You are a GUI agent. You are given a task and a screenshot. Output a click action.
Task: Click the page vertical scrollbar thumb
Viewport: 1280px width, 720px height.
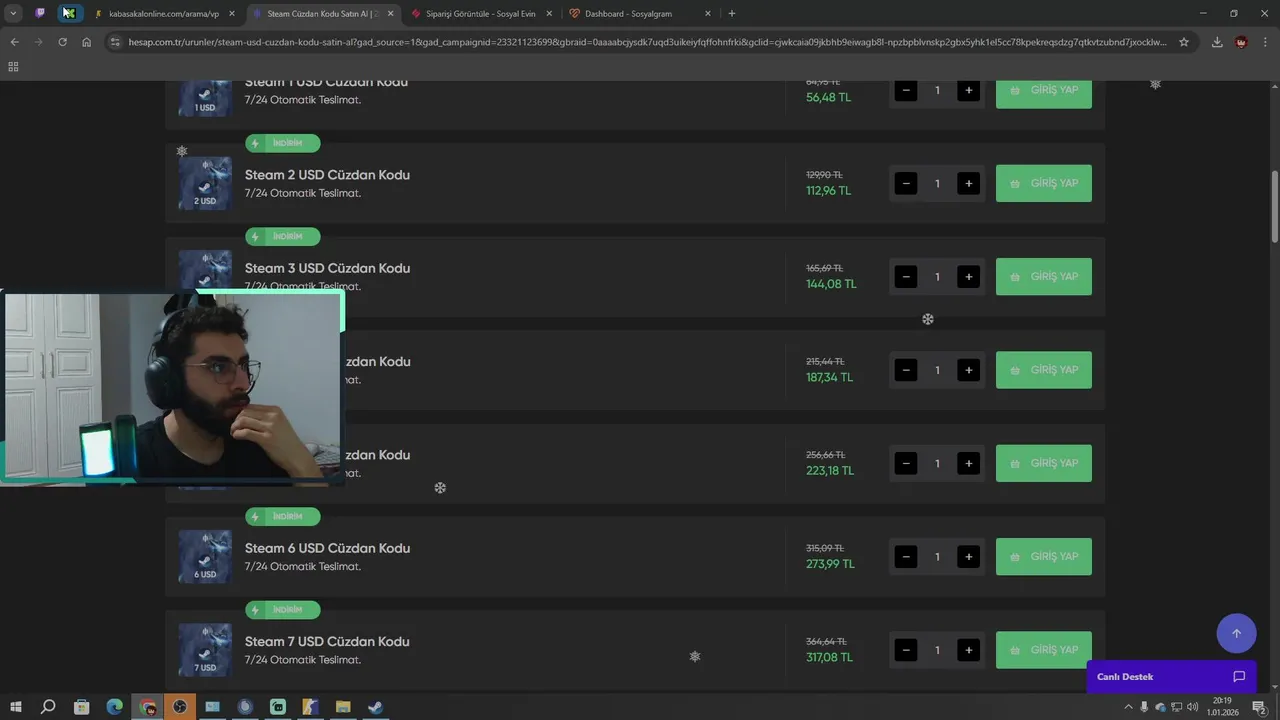coord(1274,206)
